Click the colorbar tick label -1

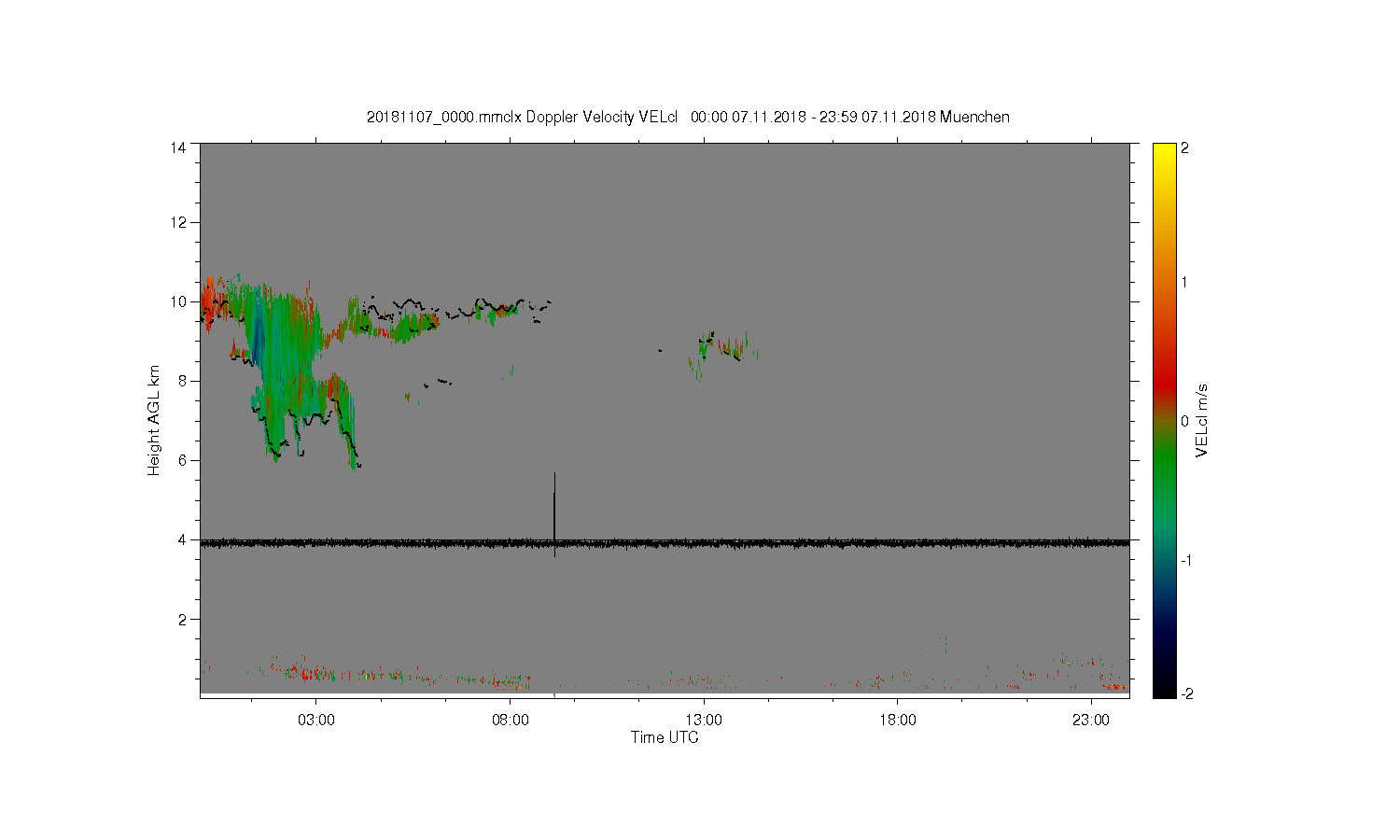pyautogui.click(x=1185, y=560)
